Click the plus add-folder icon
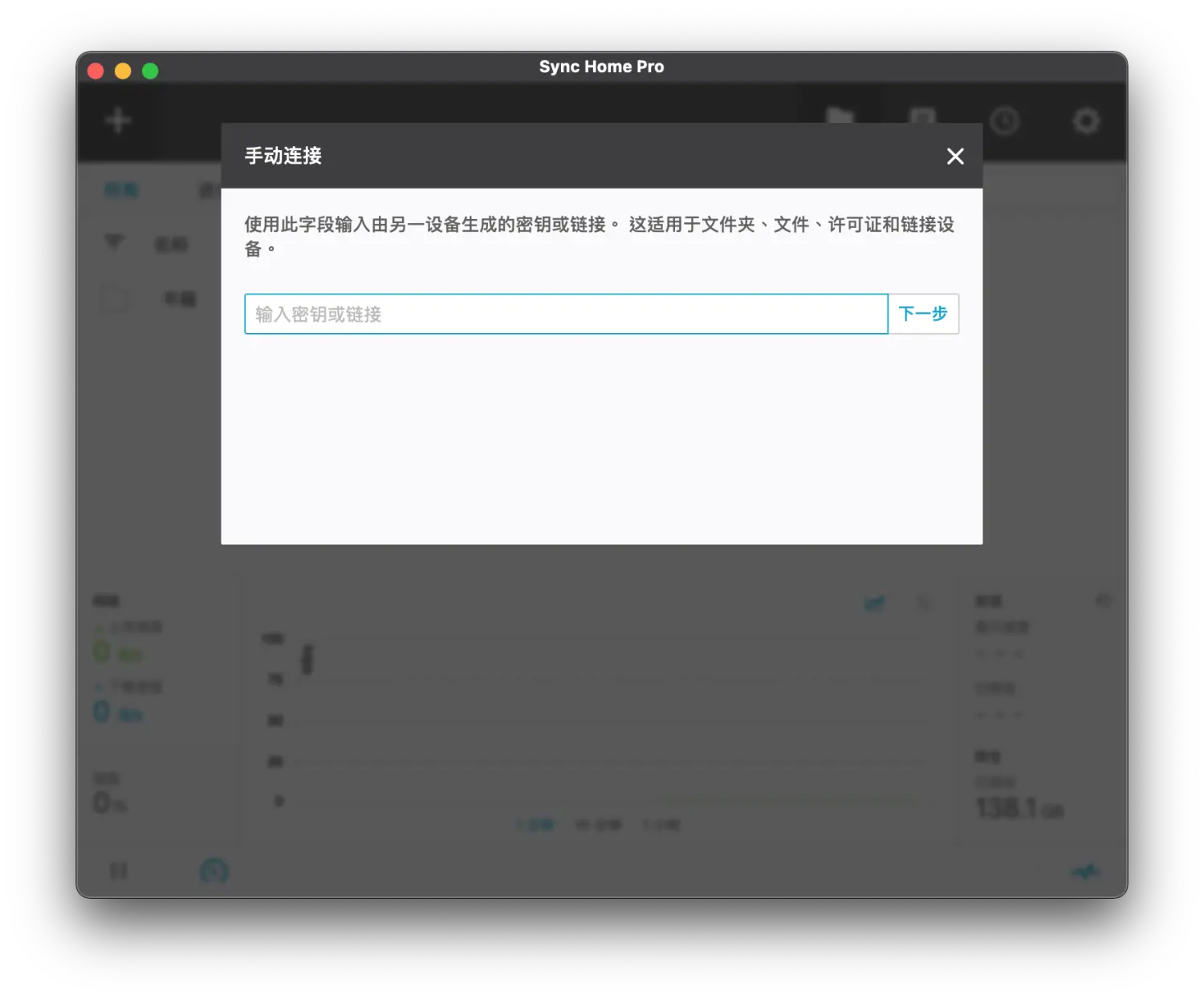The image size is (1204, 999). 118,121
